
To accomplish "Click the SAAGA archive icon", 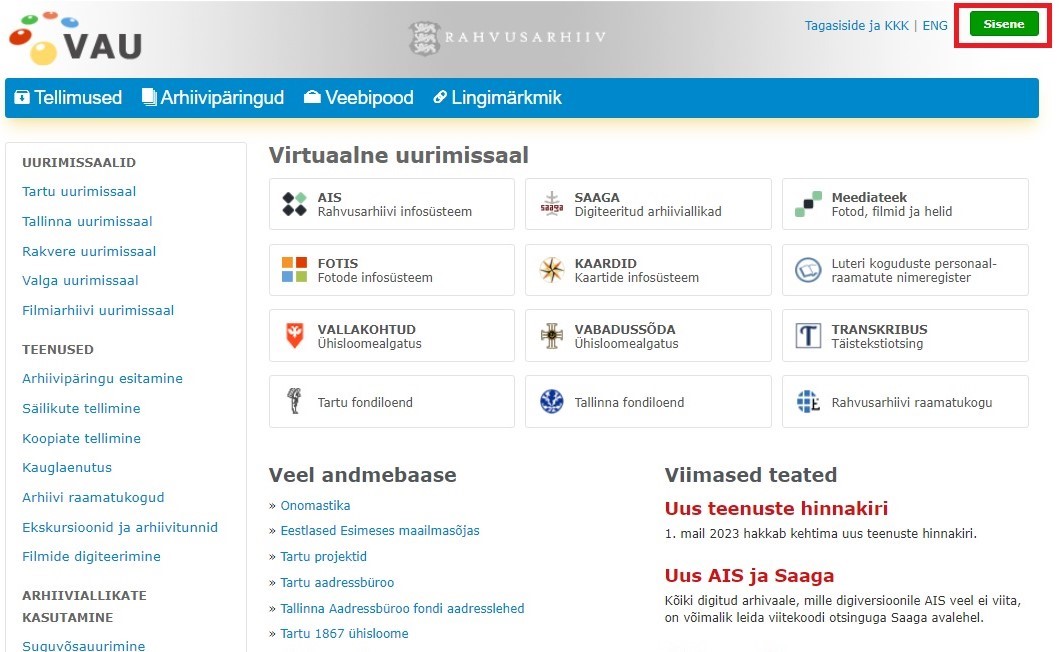I will click(551, 204).
